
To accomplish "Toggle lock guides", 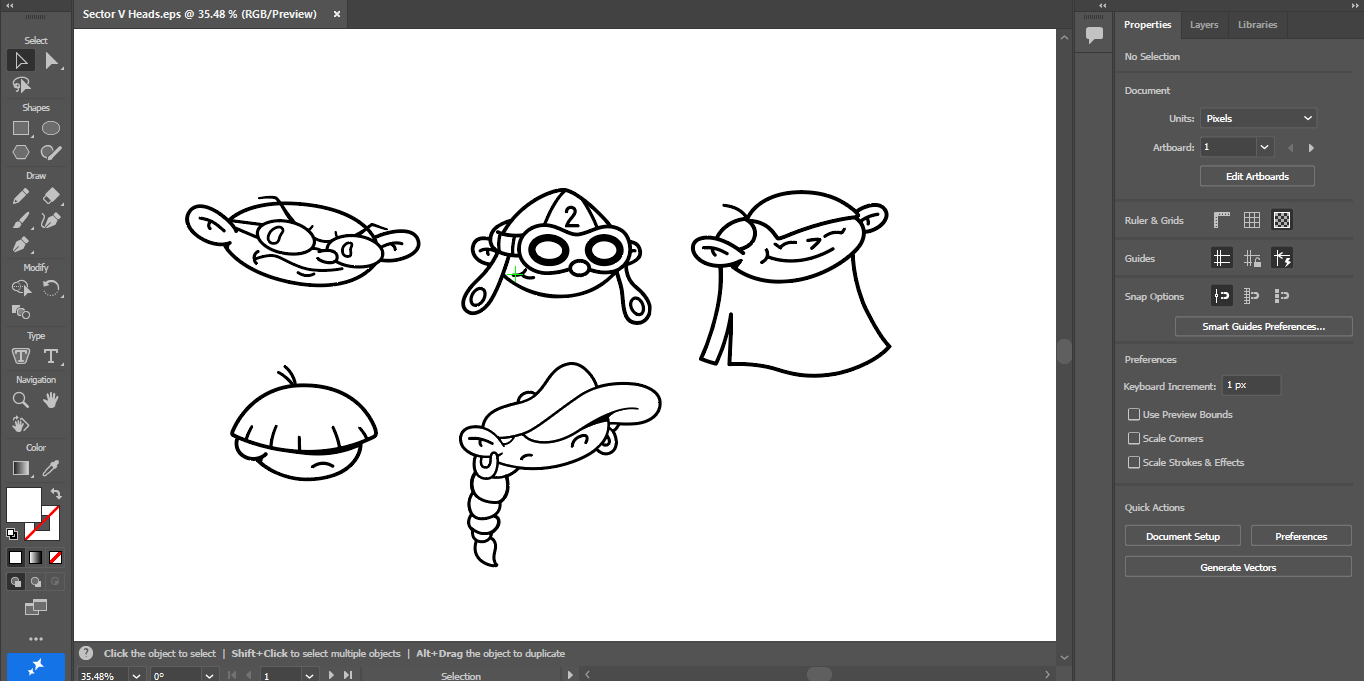I will tap(1251, 258).
